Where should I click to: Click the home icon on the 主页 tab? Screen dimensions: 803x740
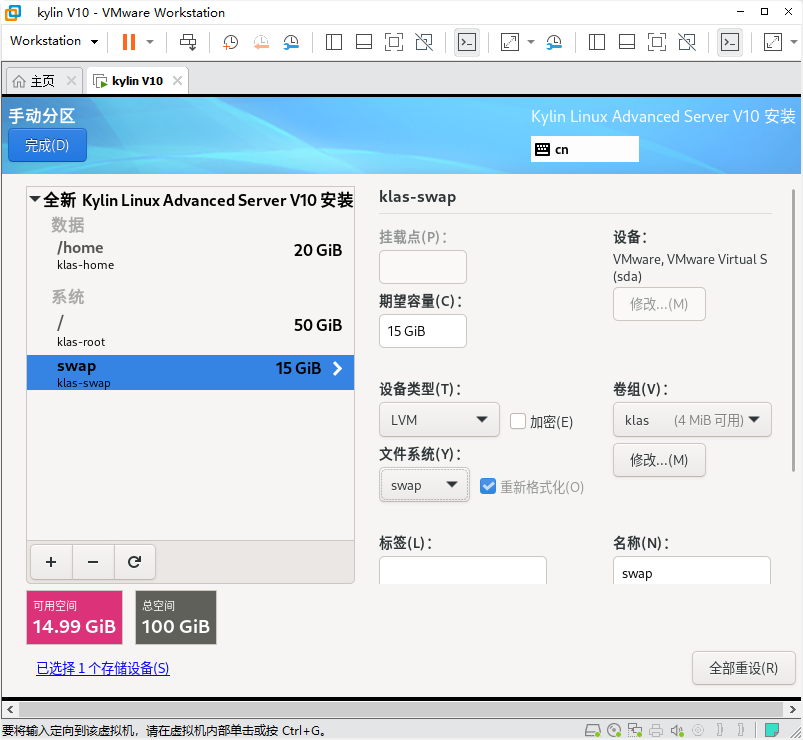click(x=19, y=81)
